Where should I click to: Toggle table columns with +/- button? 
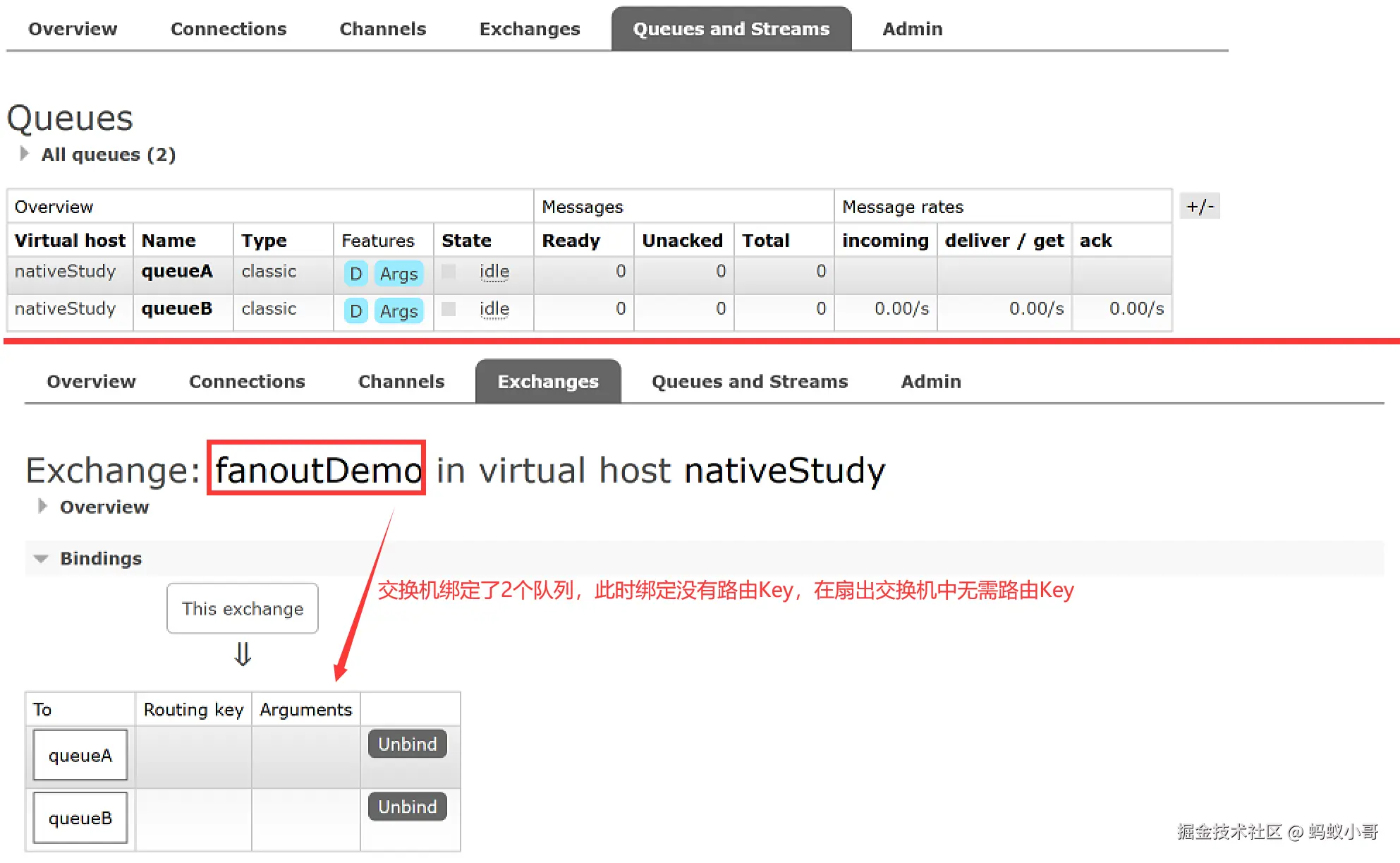coord(1200,207)
